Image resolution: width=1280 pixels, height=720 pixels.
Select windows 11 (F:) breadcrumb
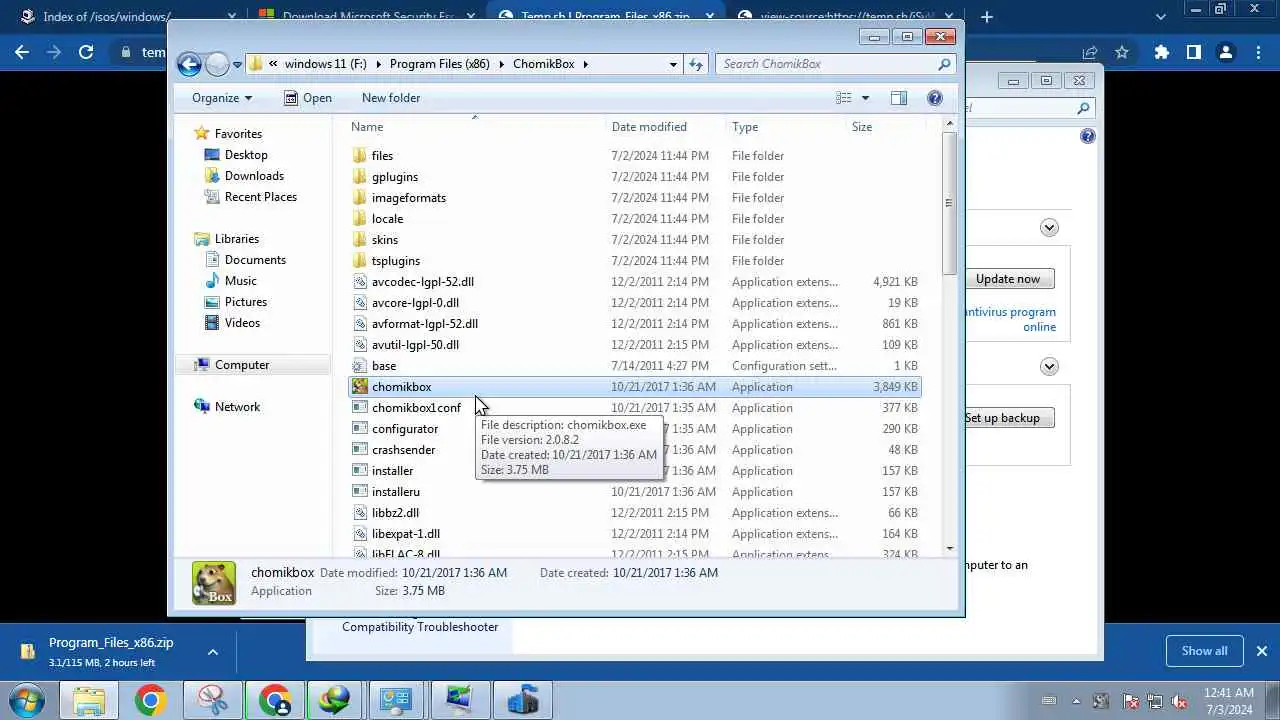point(325,64)
